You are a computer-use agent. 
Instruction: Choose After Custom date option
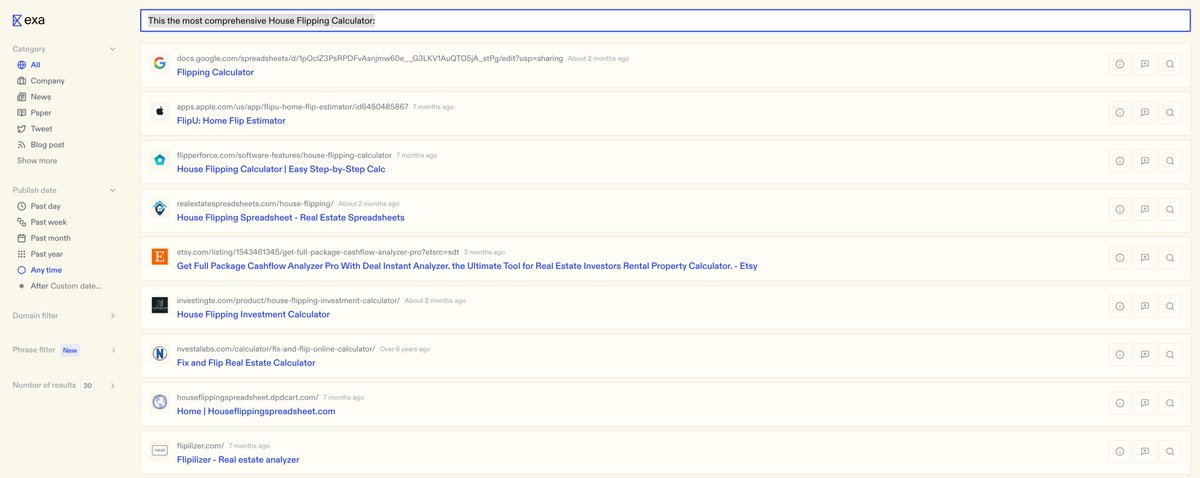point(59,286)
